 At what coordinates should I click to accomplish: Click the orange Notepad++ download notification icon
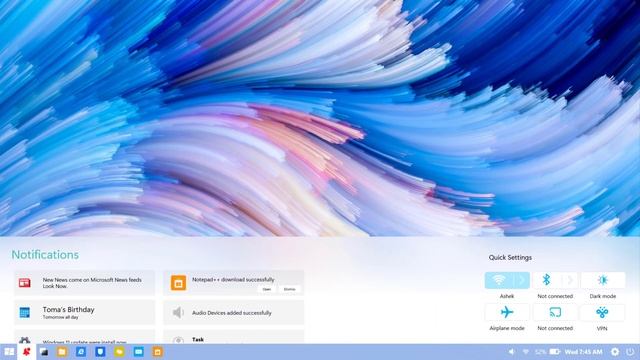point(178,283)
